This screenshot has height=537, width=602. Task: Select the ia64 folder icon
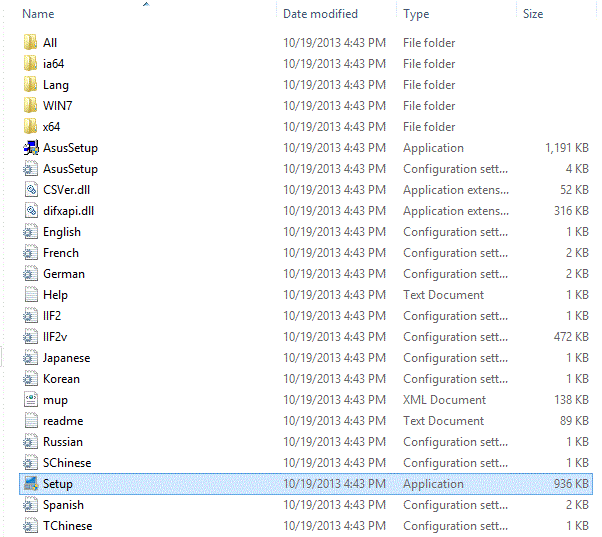point(30,63)
